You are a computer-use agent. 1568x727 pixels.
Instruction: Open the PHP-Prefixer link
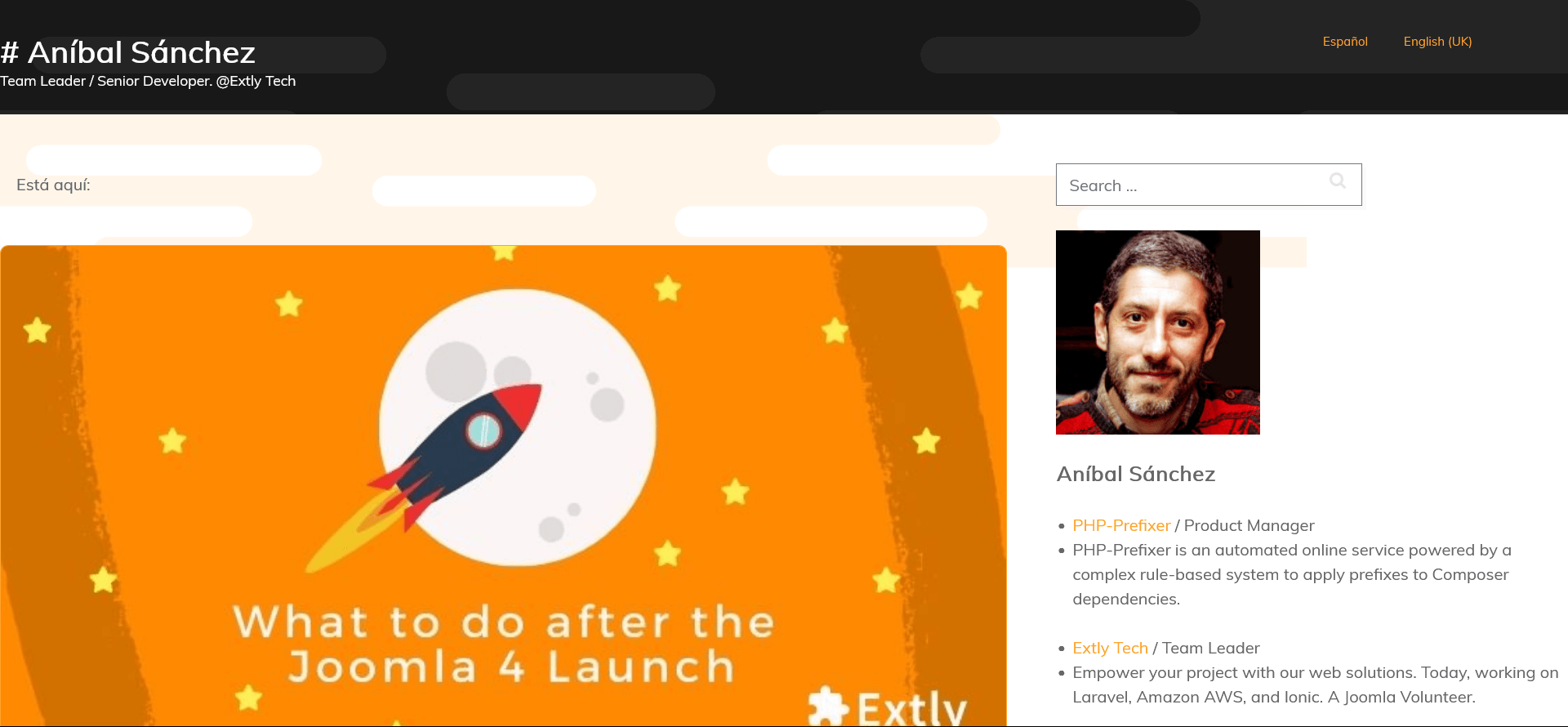pyautogui.click(x=1121, y=525)
